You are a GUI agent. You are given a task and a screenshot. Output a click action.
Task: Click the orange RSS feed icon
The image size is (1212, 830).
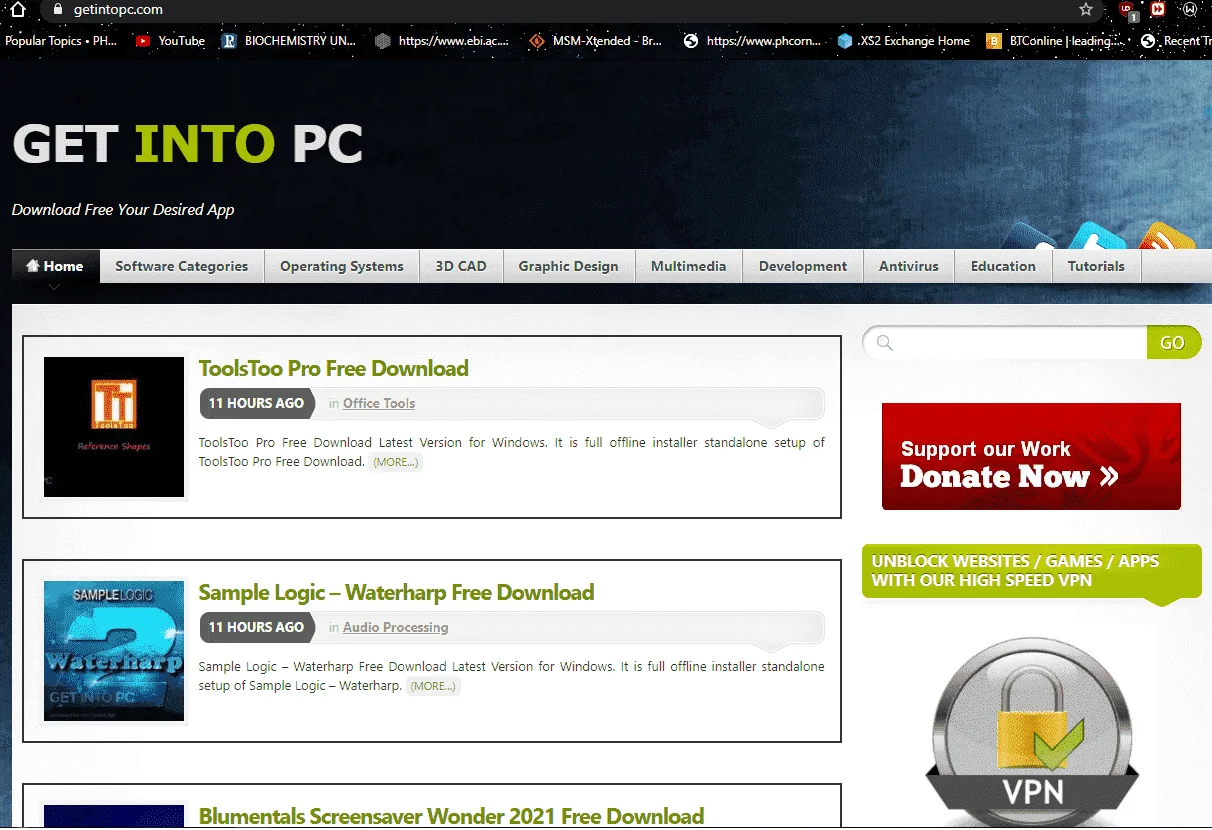(x=1167, y=236)
